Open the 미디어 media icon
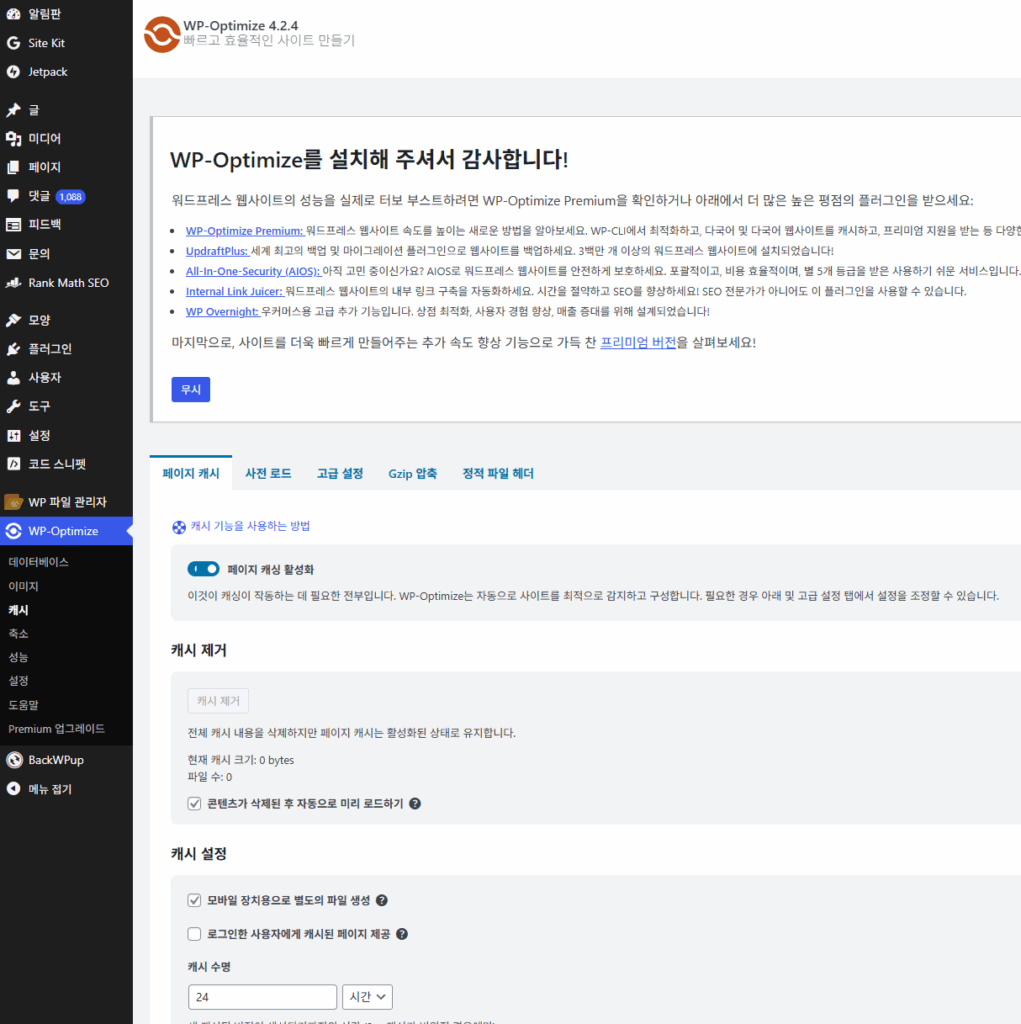Viewport: 1021px width, 1024px height. point(13,138)
